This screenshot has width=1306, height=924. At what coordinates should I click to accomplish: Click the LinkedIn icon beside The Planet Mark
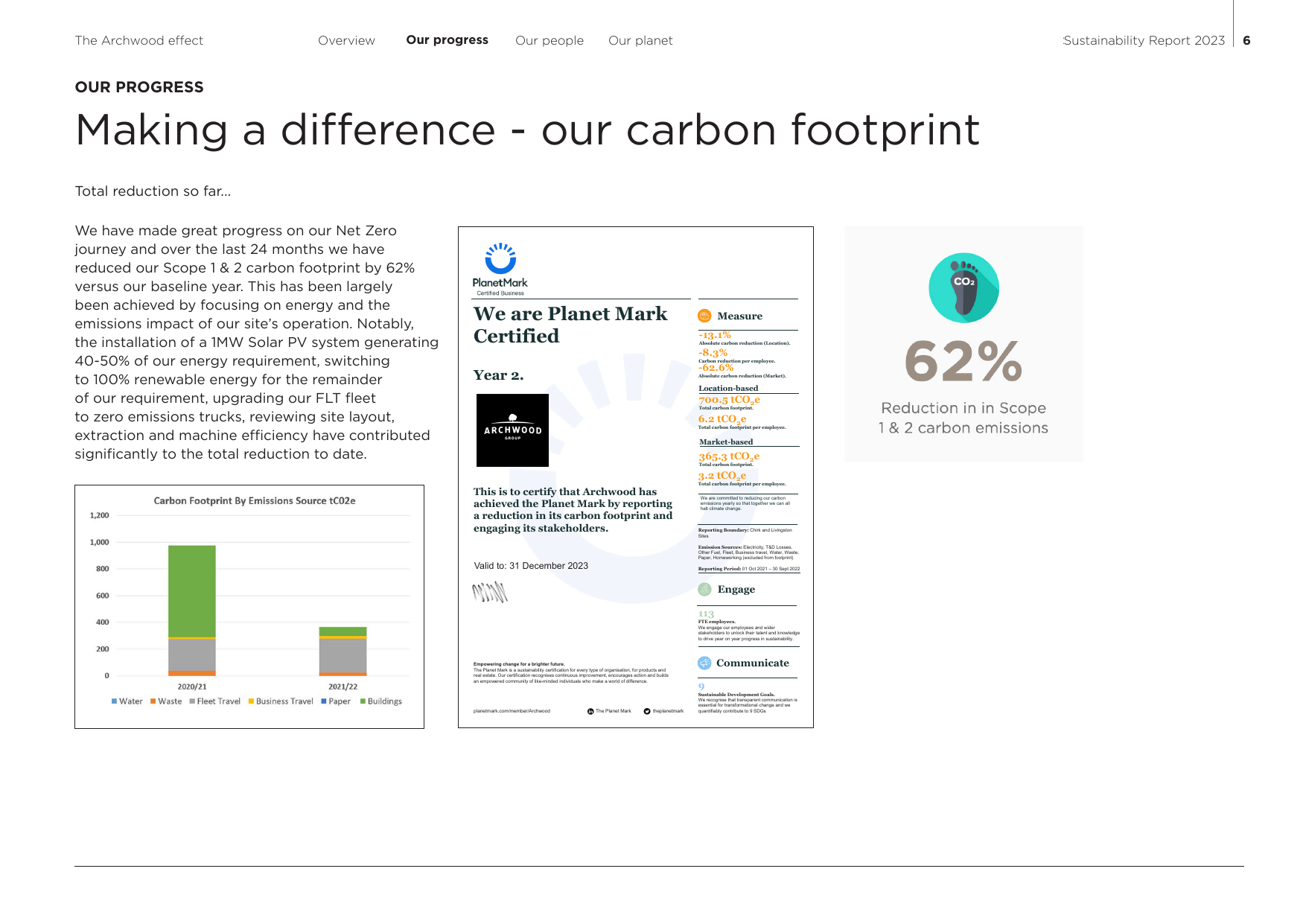click(x=590, y=711)
